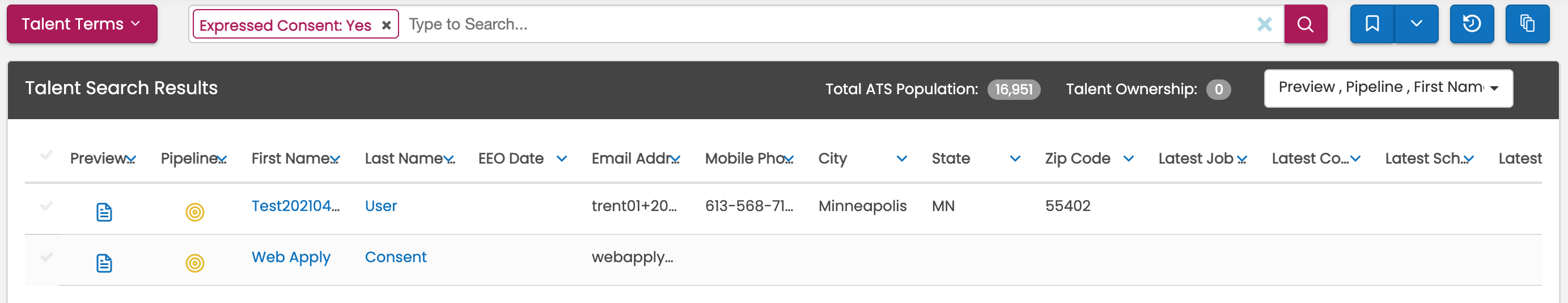Expand the saved search arrow dropdown
Screen dimensions: 1568x303
pos(1417,24)
